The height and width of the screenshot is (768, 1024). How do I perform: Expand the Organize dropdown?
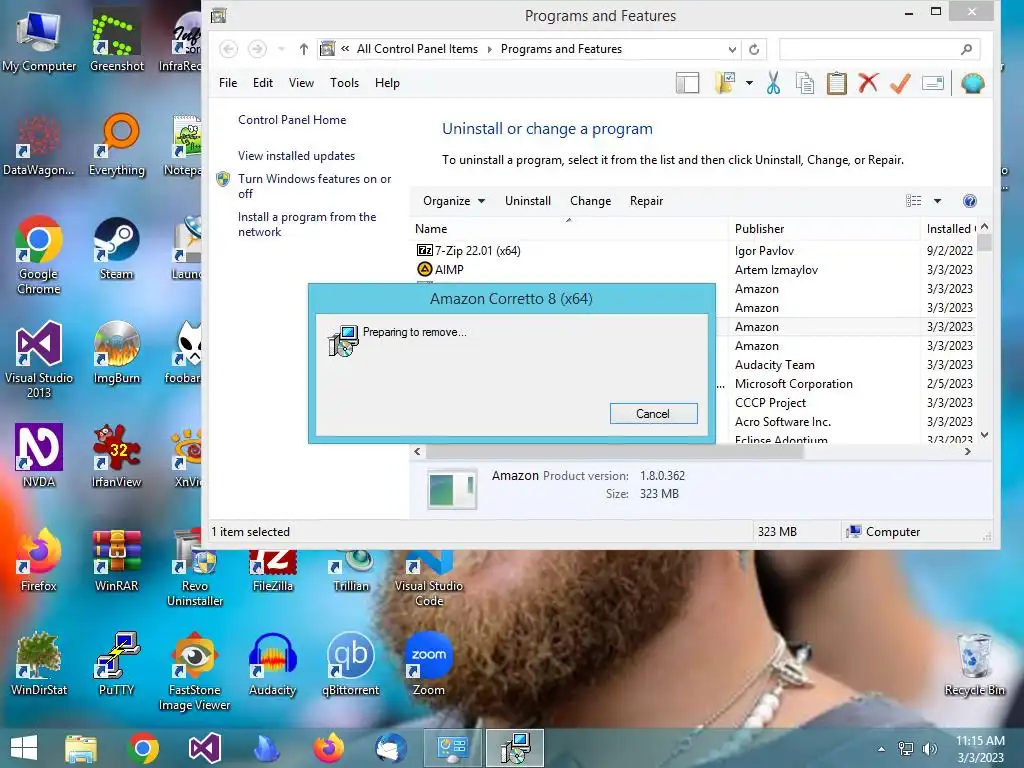click(x=453, y=201)
